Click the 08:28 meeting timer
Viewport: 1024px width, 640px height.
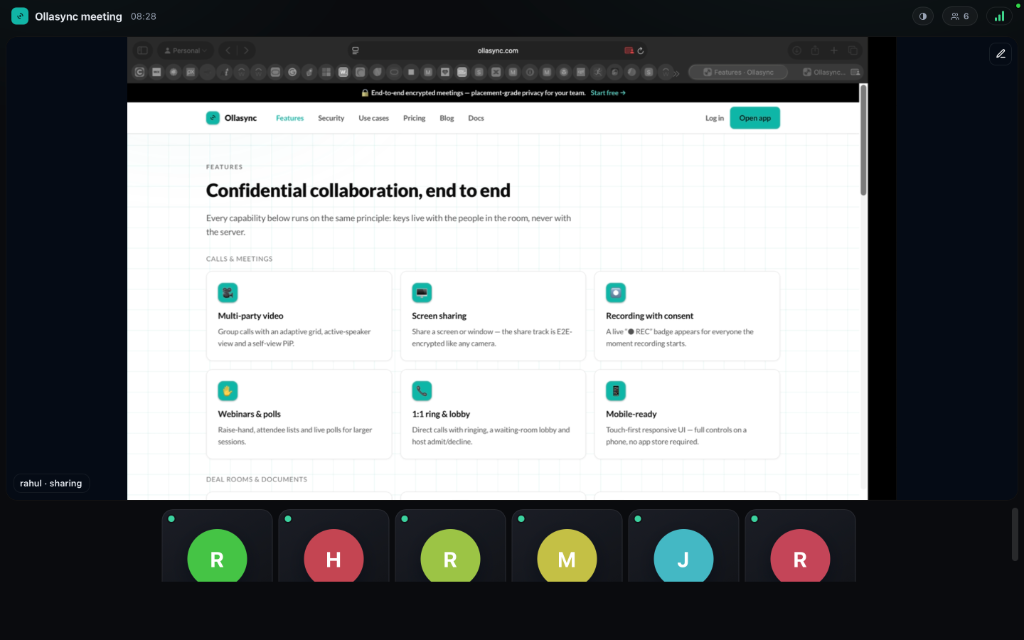[x=143, y=16]
